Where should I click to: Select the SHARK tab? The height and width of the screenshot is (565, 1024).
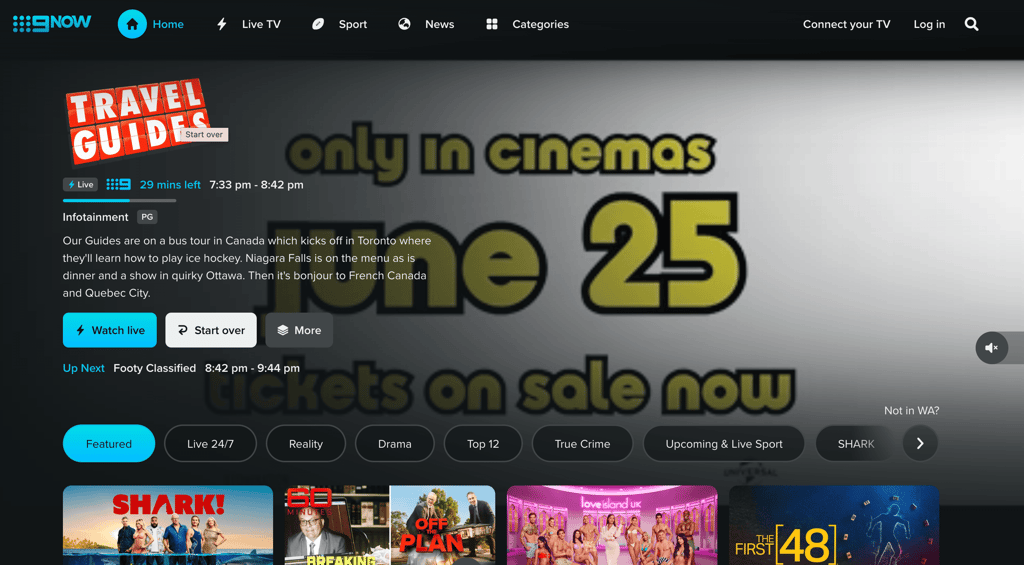tap(856, 444)
